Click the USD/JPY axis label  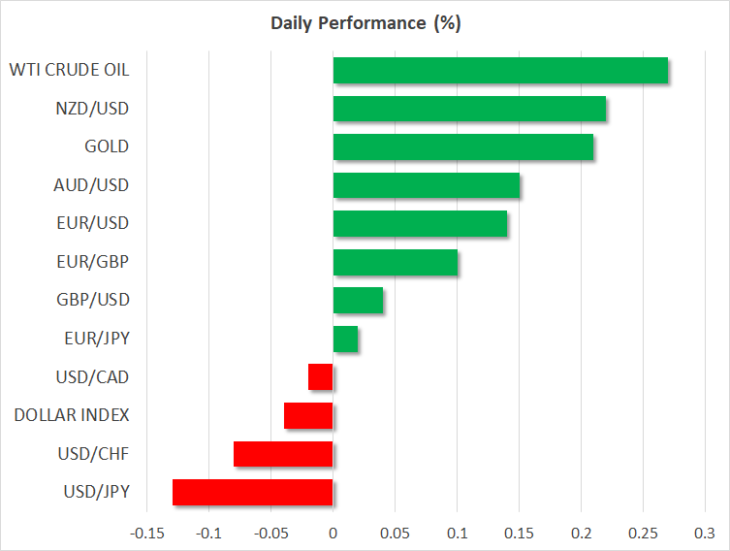(96, 492)
